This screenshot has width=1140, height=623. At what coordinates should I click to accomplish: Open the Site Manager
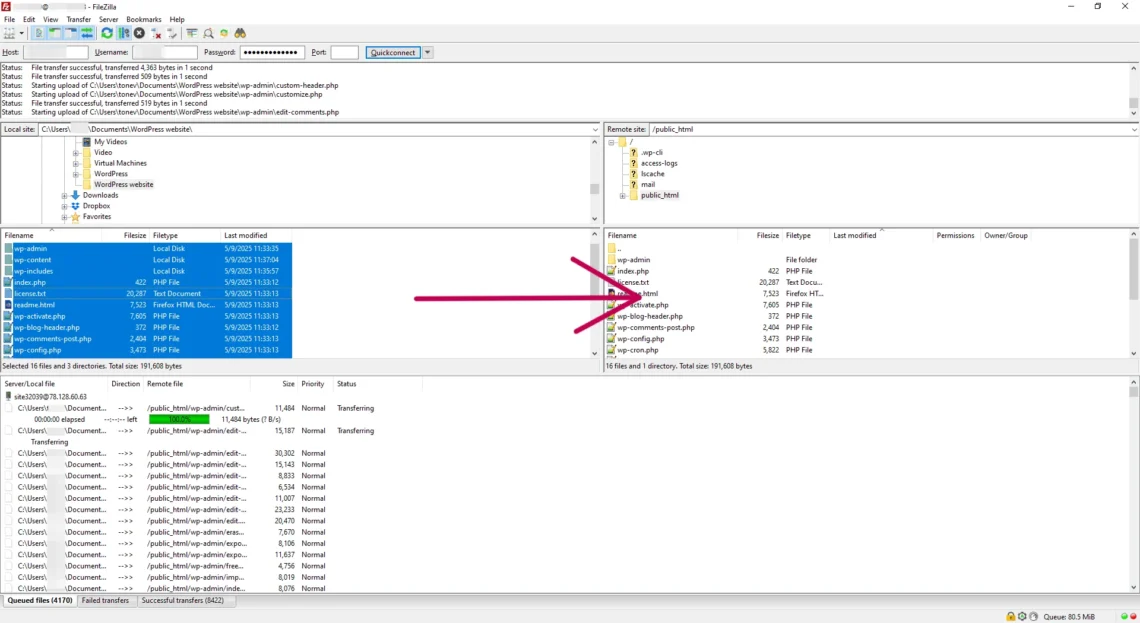tap(8, 33)
